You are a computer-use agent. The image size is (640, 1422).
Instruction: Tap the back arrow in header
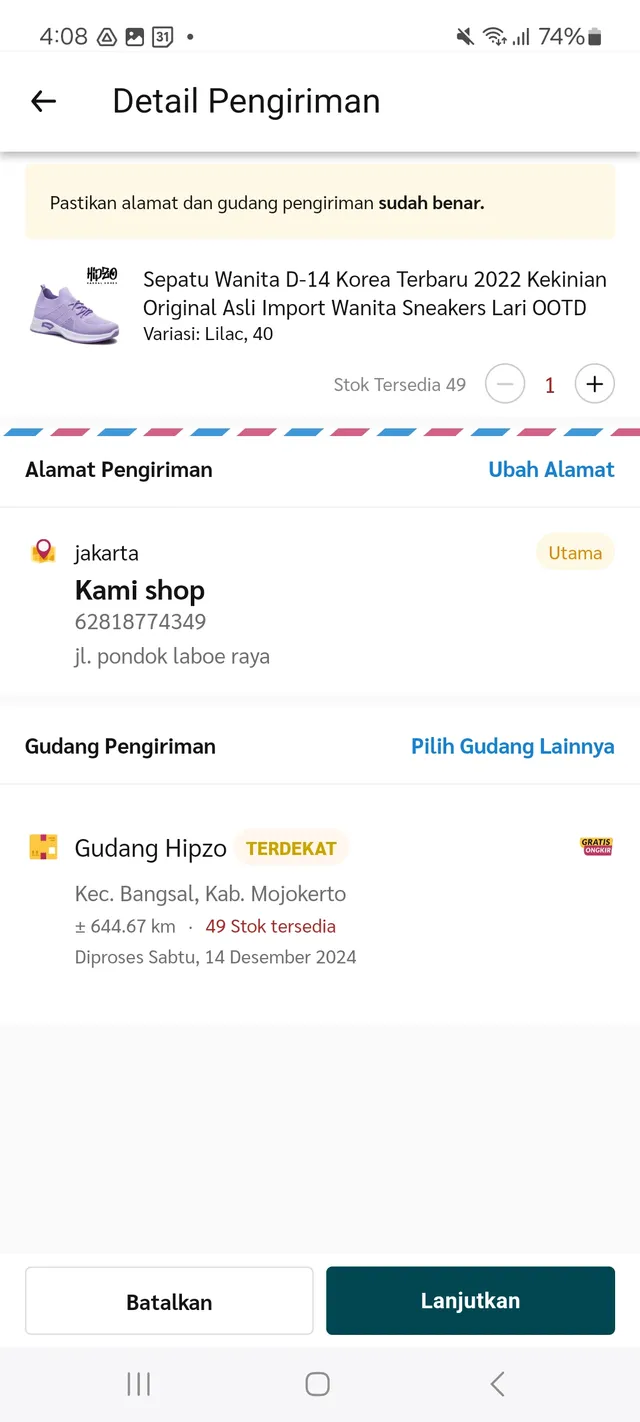[43, 101]
